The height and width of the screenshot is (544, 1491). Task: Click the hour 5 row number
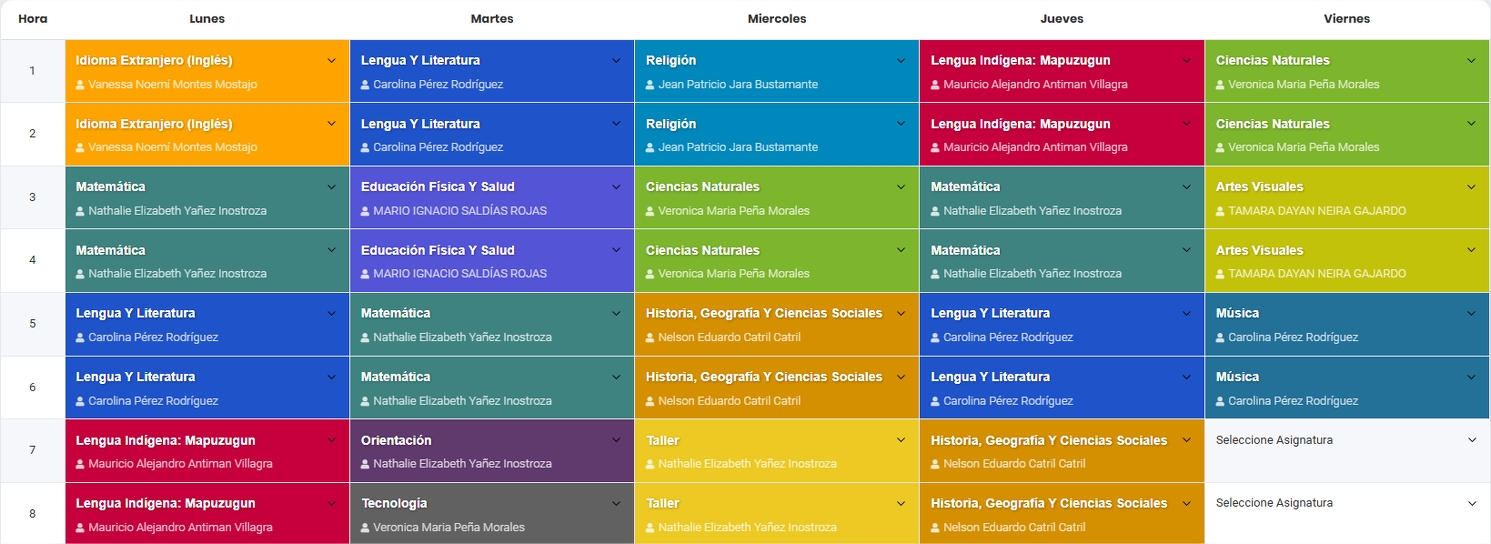[x=32, y=324]
